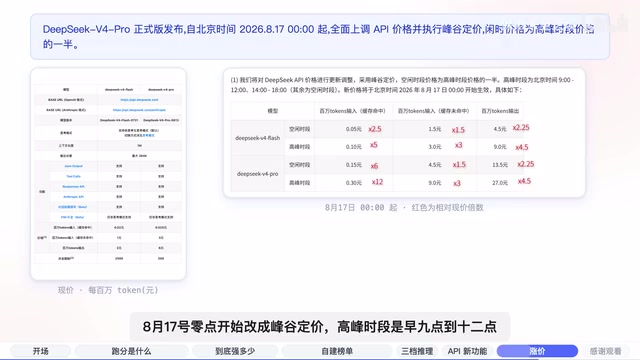Select the 跑分是什么 chapter tab
Image resolution: width=640 pixels, height=360 pixels.
(x=131, y=351)
